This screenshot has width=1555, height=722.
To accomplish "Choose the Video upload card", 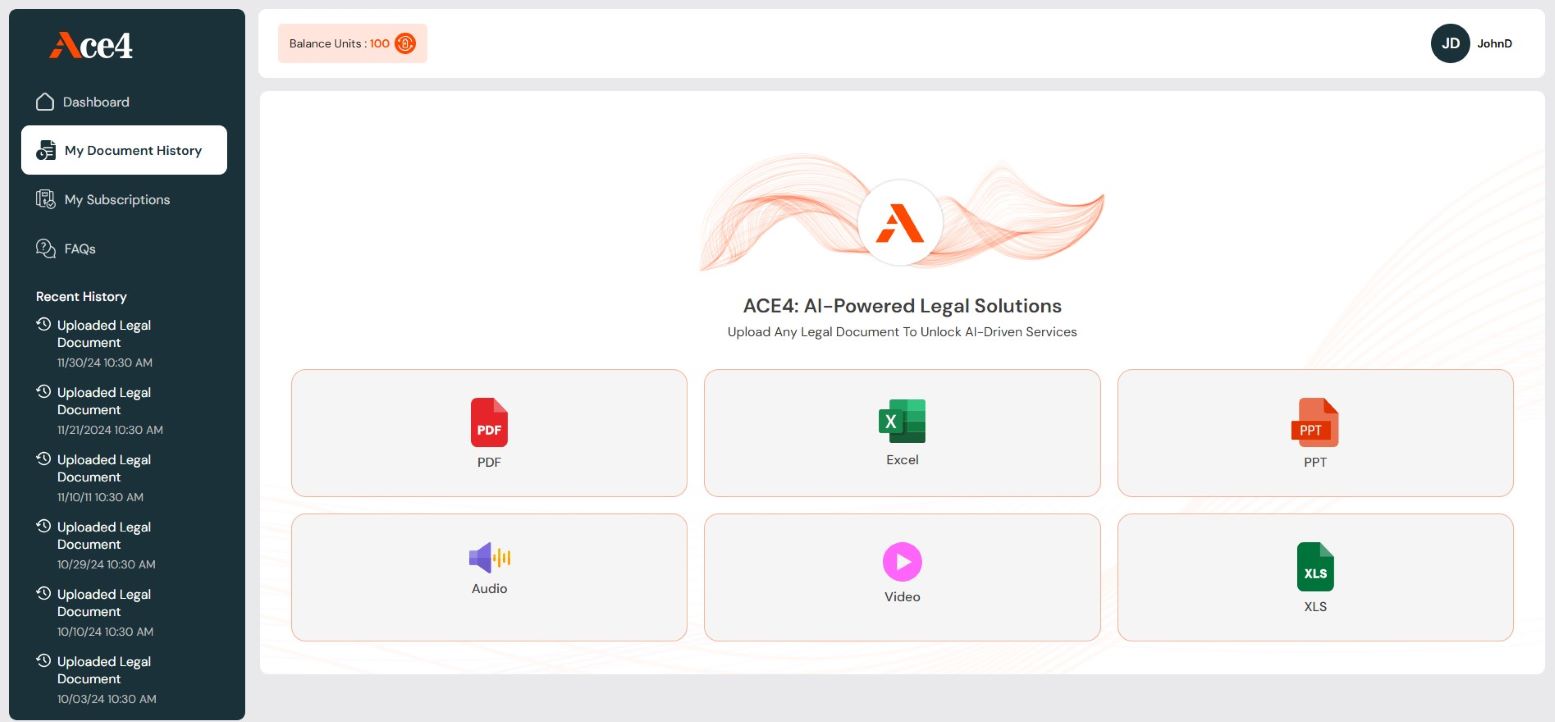I will tap(902, 577).
